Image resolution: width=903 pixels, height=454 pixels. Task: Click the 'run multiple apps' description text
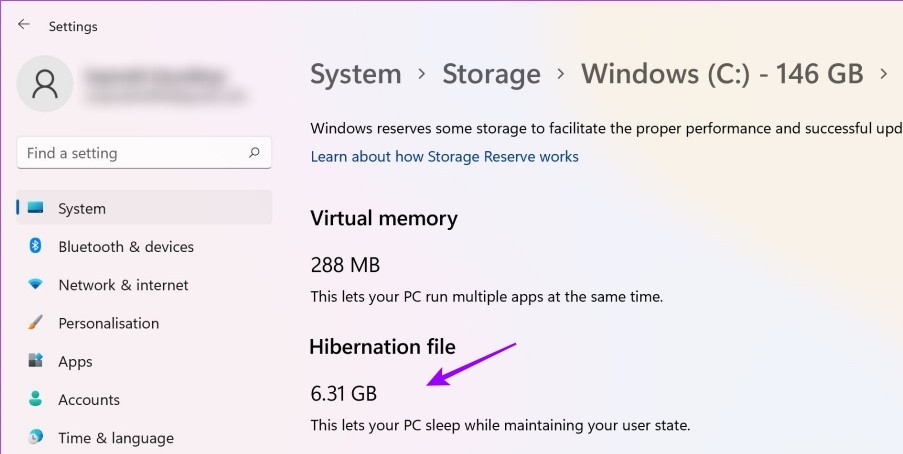487,297
